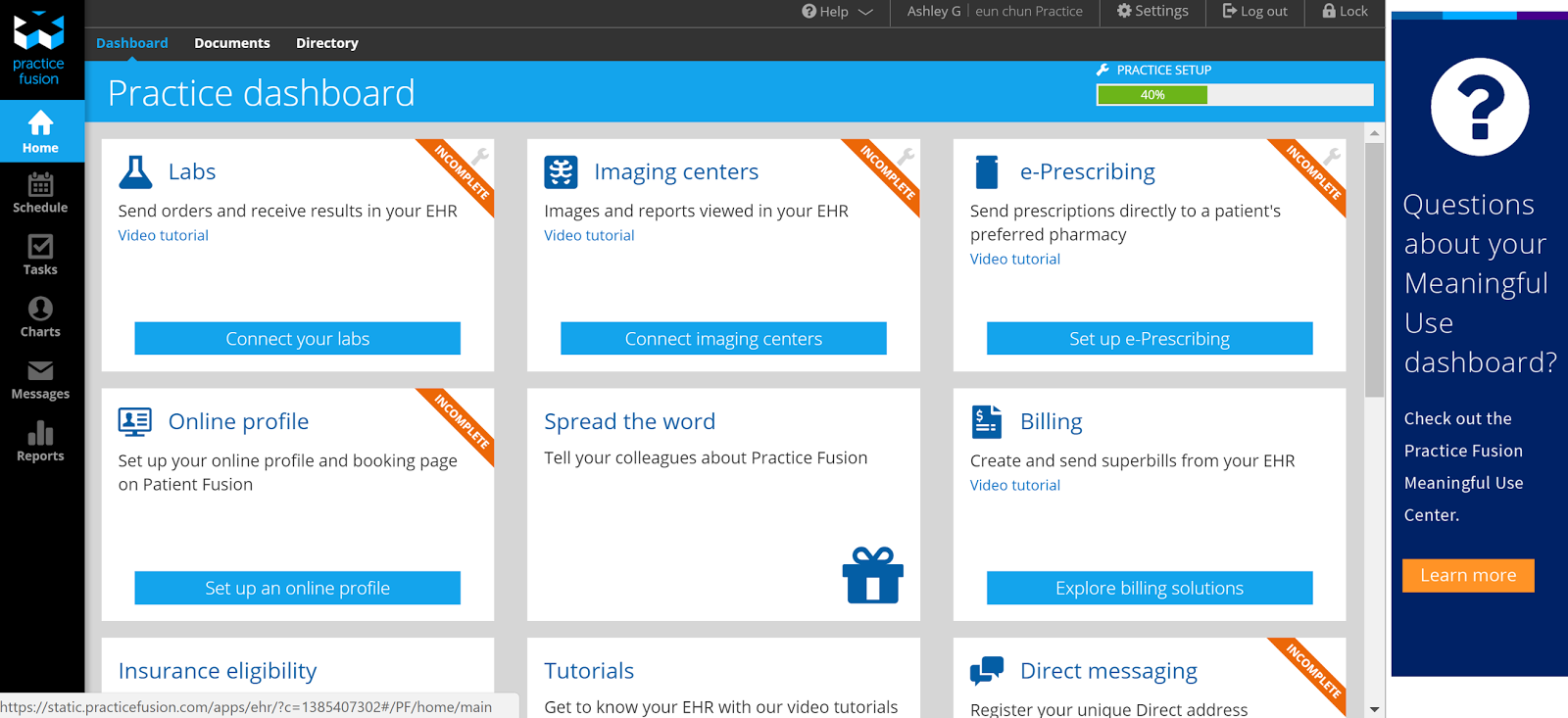Open Tasks checkmark icon
This screenshot has width=1568, height=718.
point(40,246)
